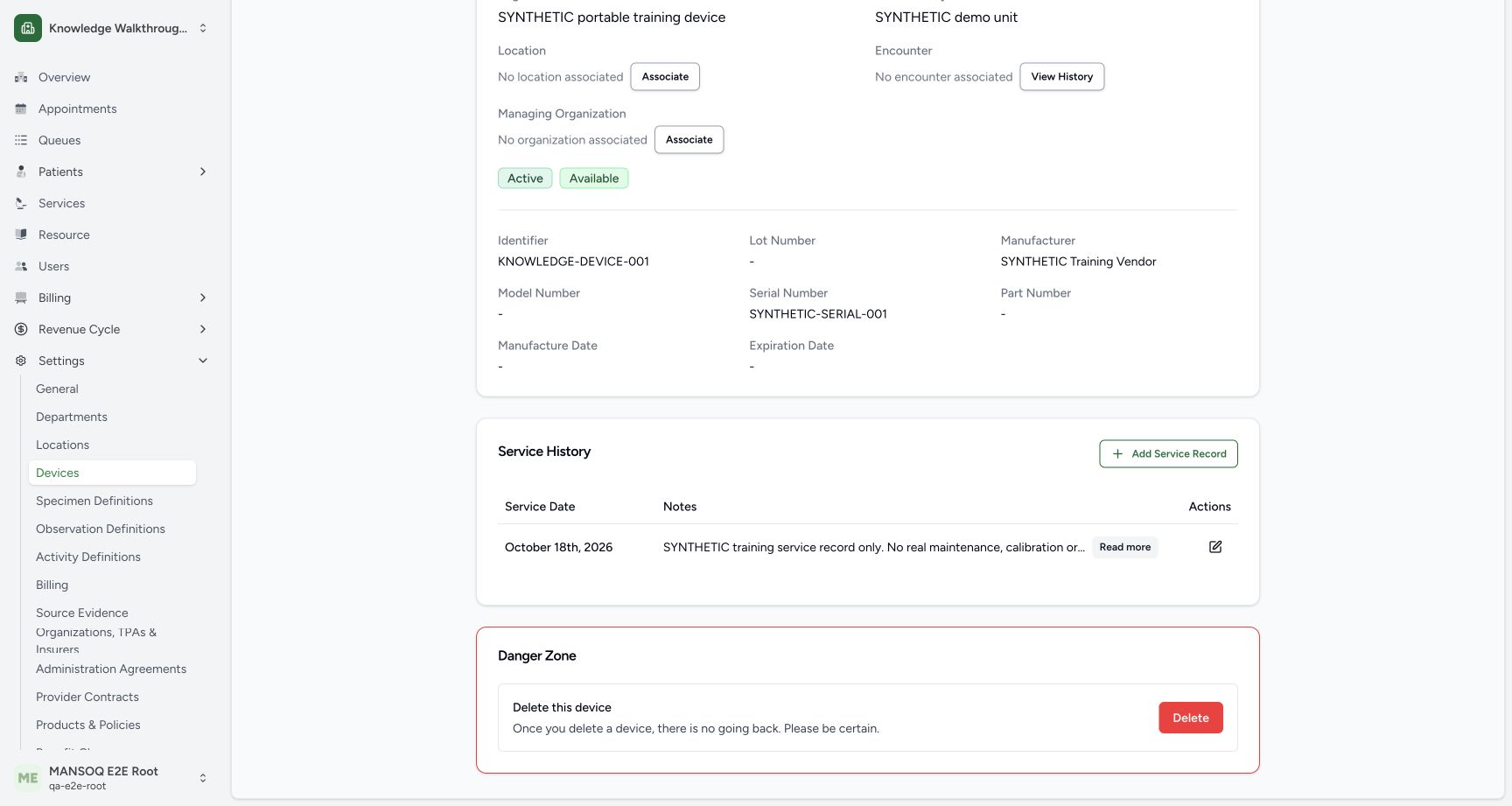
Task: Add a new service record
Action: pos(1168,453)
